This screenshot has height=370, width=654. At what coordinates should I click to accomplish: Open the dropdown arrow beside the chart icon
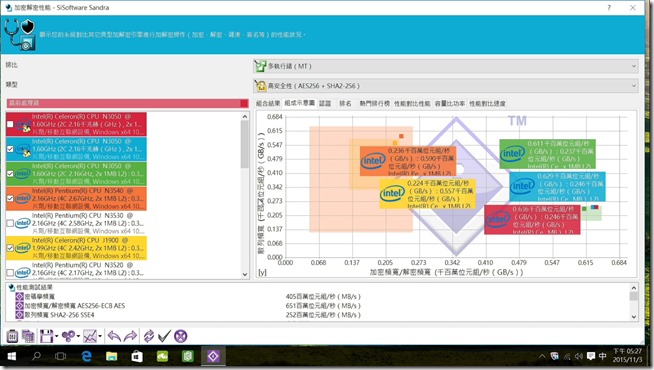coord(100,336)
